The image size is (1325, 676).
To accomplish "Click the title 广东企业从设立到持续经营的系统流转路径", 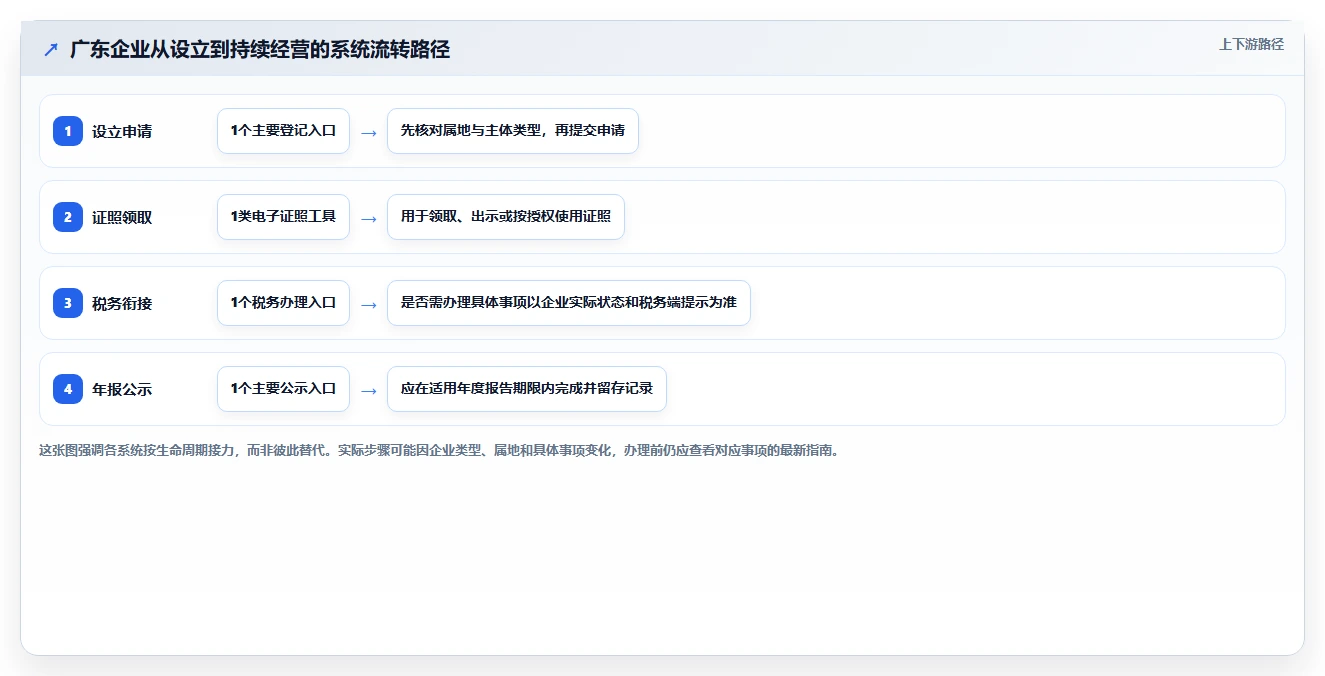I will point(260,49).
